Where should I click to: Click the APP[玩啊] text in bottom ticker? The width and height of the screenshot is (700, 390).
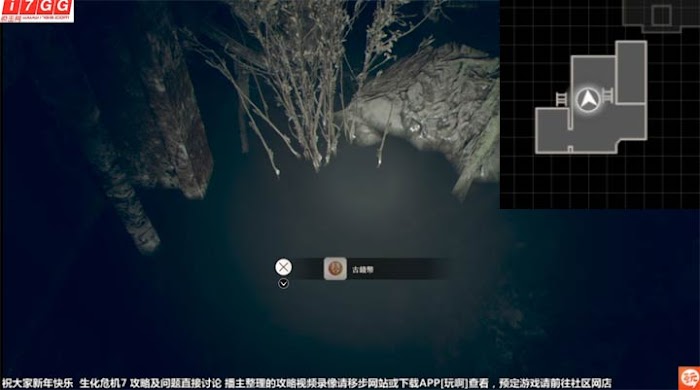[443, 383]
